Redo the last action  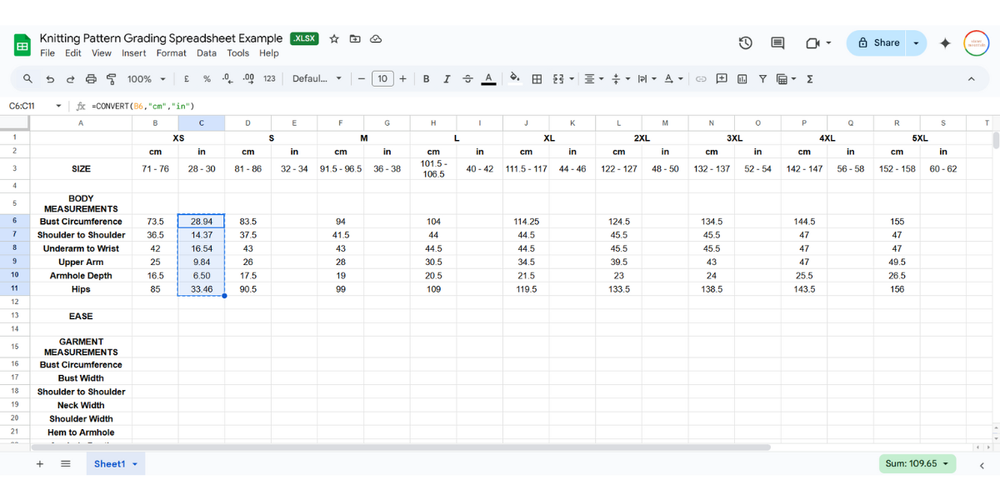click(71, 79)
